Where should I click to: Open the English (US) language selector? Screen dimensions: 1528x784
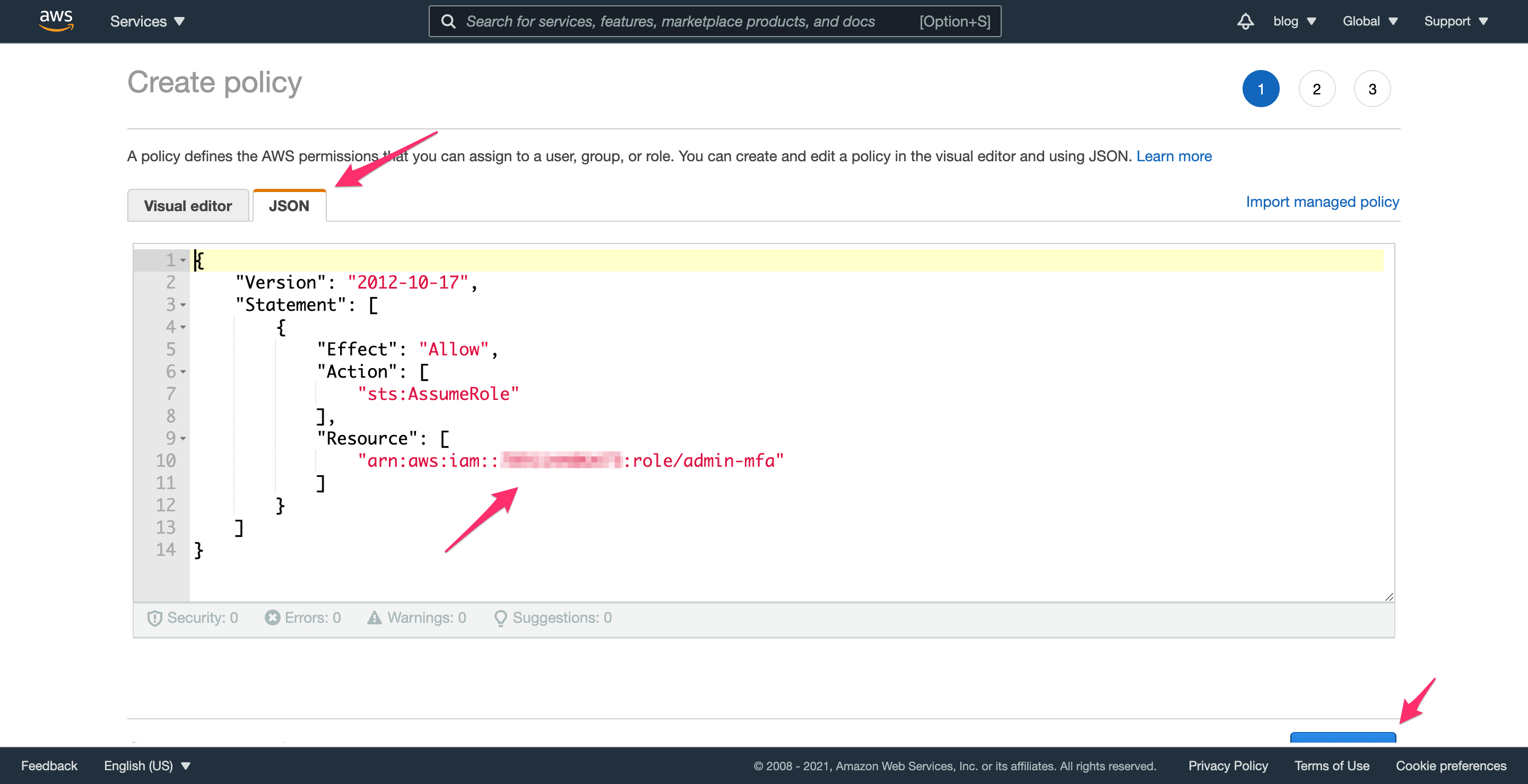click(147, 765)
